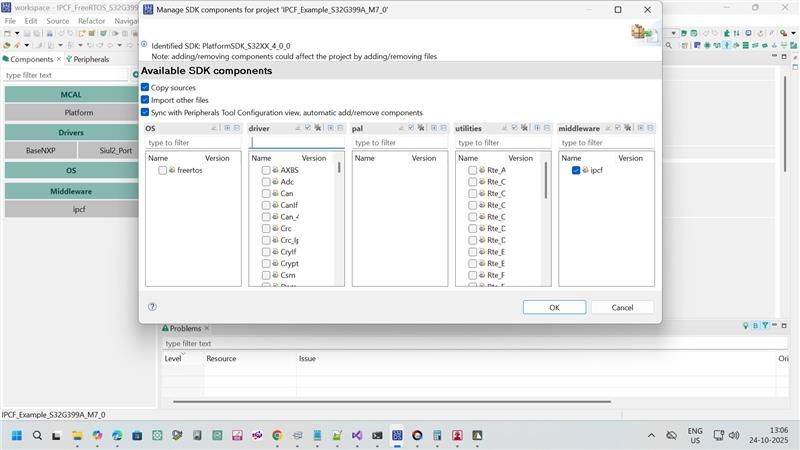The width and height of the screenshot is (800, 450).
Task: Open Visual Studio from the taskbar
Action: point(357,435)
